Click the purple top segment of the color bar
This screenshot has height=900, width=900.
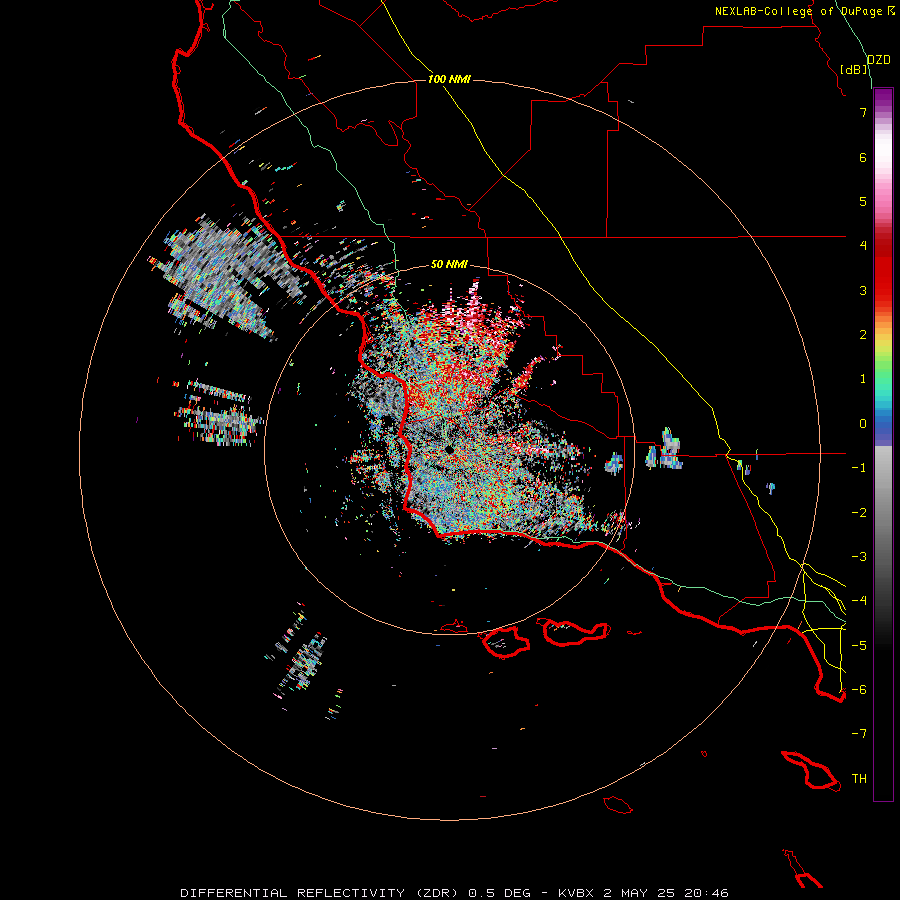point(883,100)
